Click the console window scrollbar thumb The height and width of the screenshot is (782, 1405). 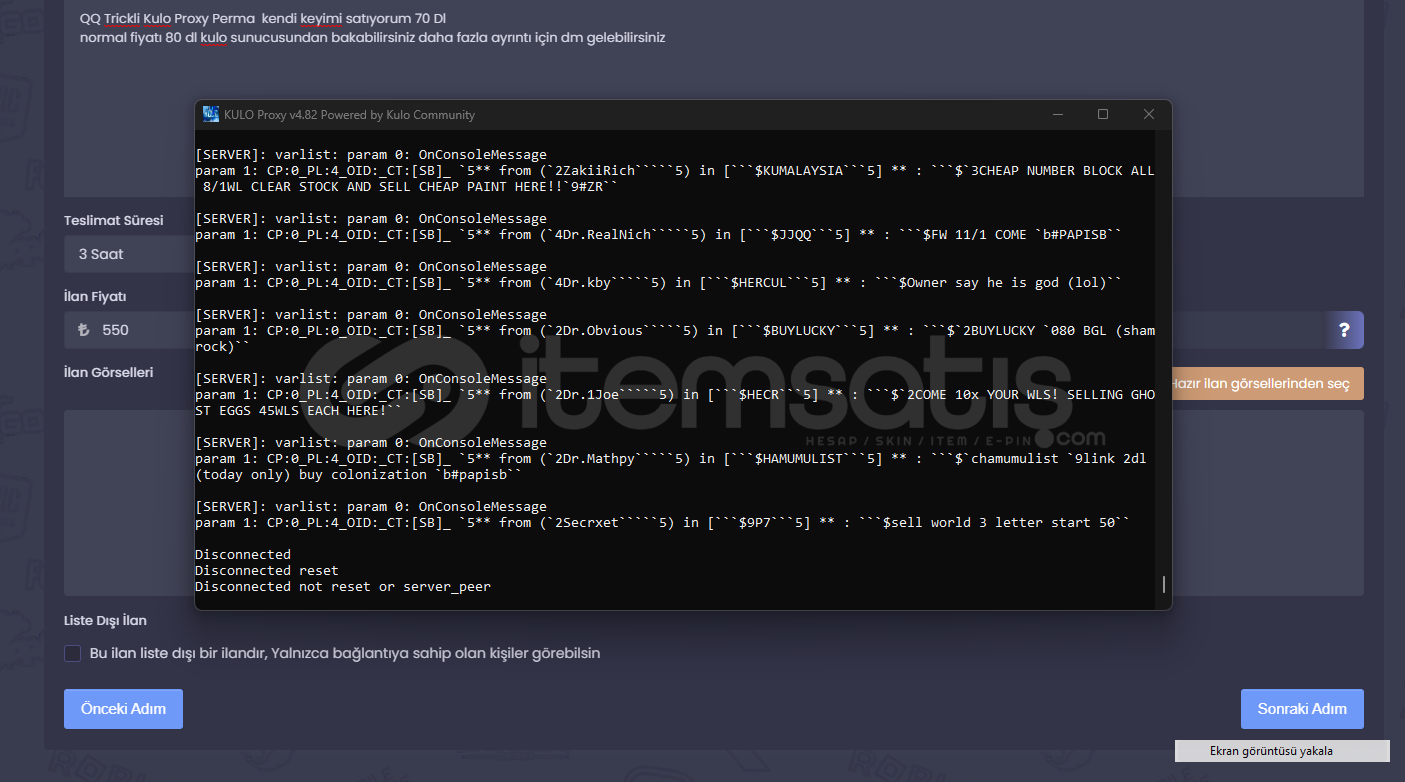(x=1163, y=584)
